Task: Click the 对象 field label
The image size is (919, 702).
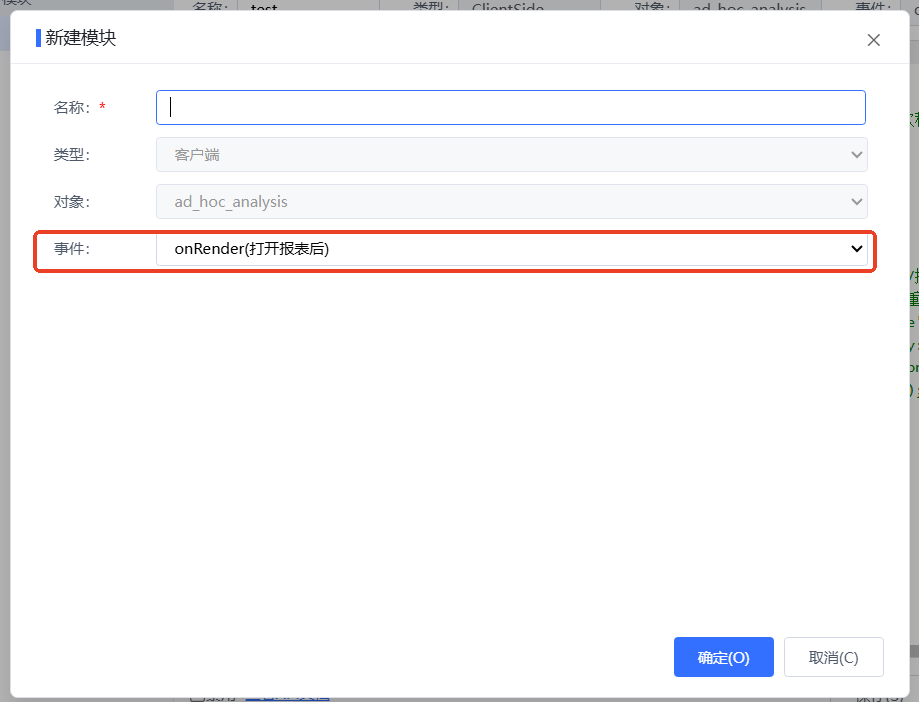Action: point(72,202)
